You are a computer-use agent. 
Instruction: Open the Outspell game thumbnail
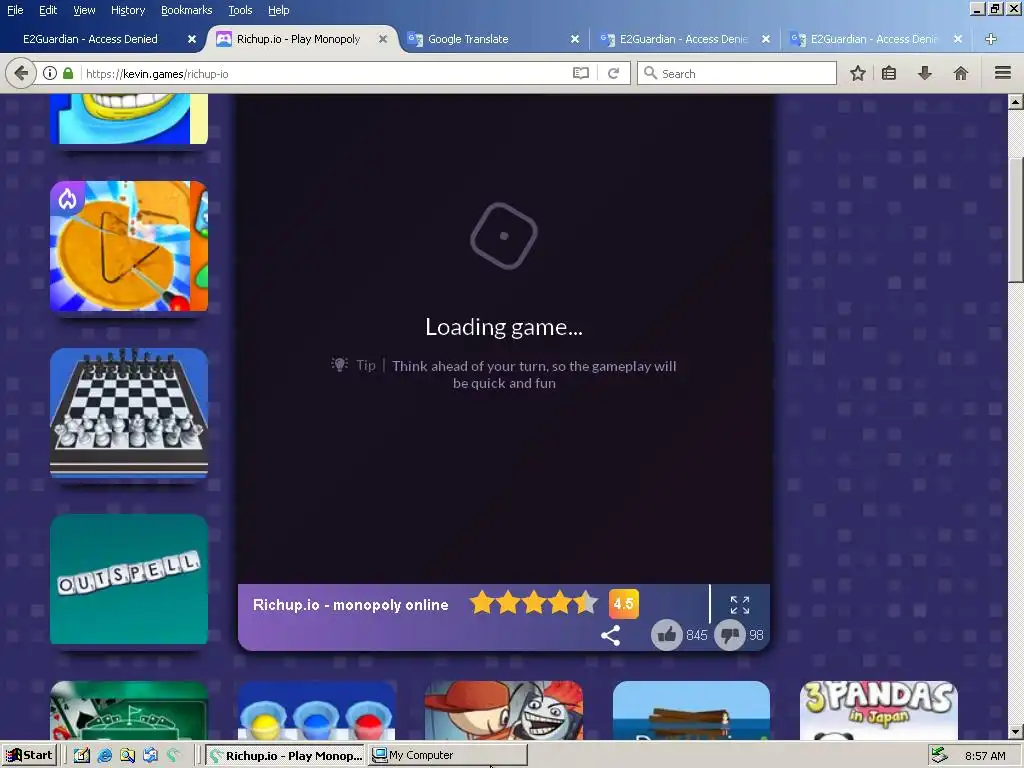pyautogui.click(x=129, y=579)
